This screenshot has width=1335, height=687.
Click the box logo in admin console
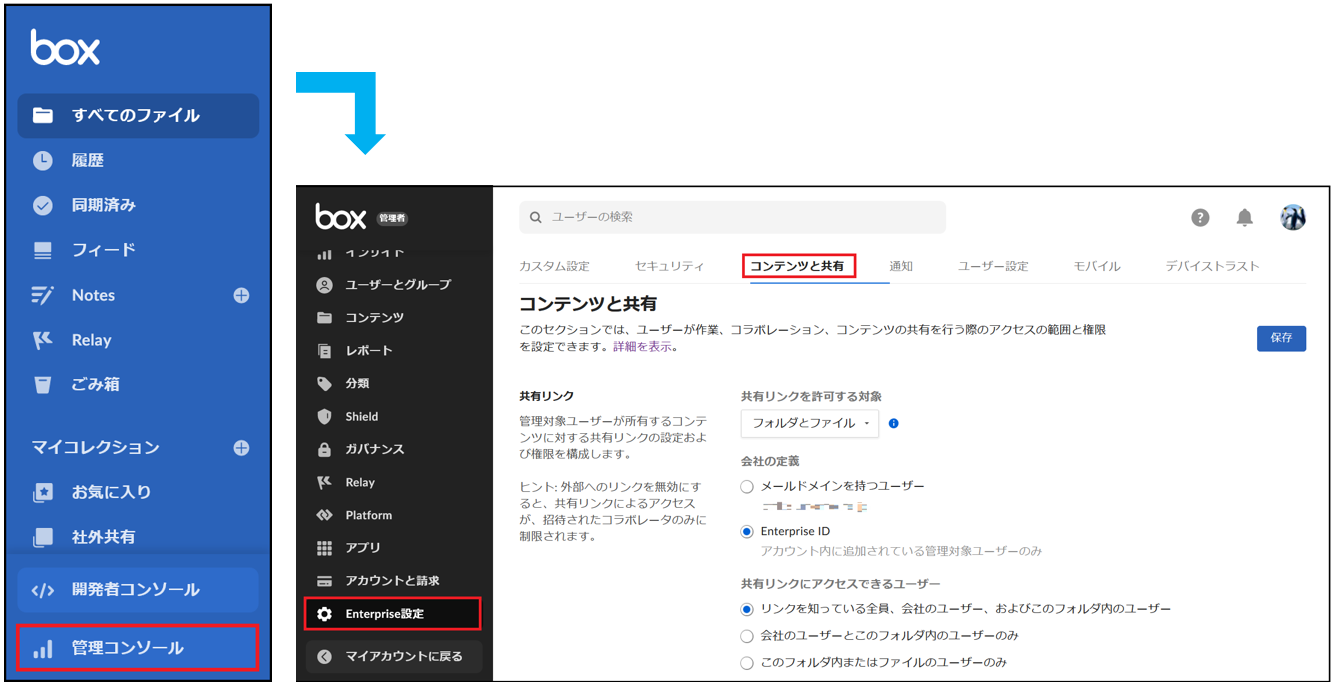pyautogui.click(x=341, y=216)
